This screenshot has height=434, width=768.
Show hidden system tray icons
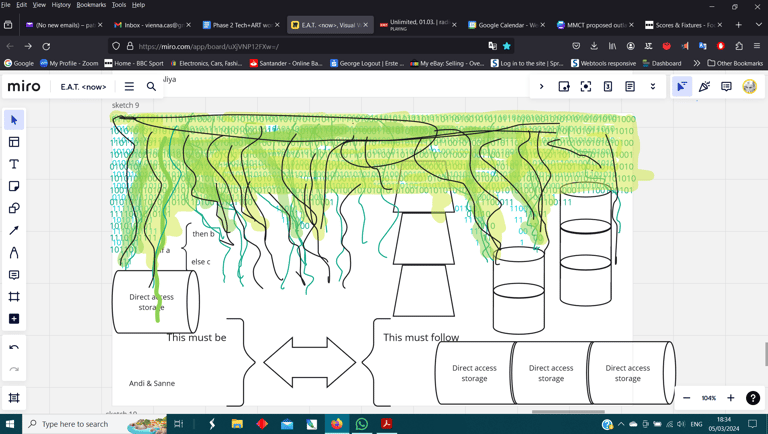pos(621,424)
